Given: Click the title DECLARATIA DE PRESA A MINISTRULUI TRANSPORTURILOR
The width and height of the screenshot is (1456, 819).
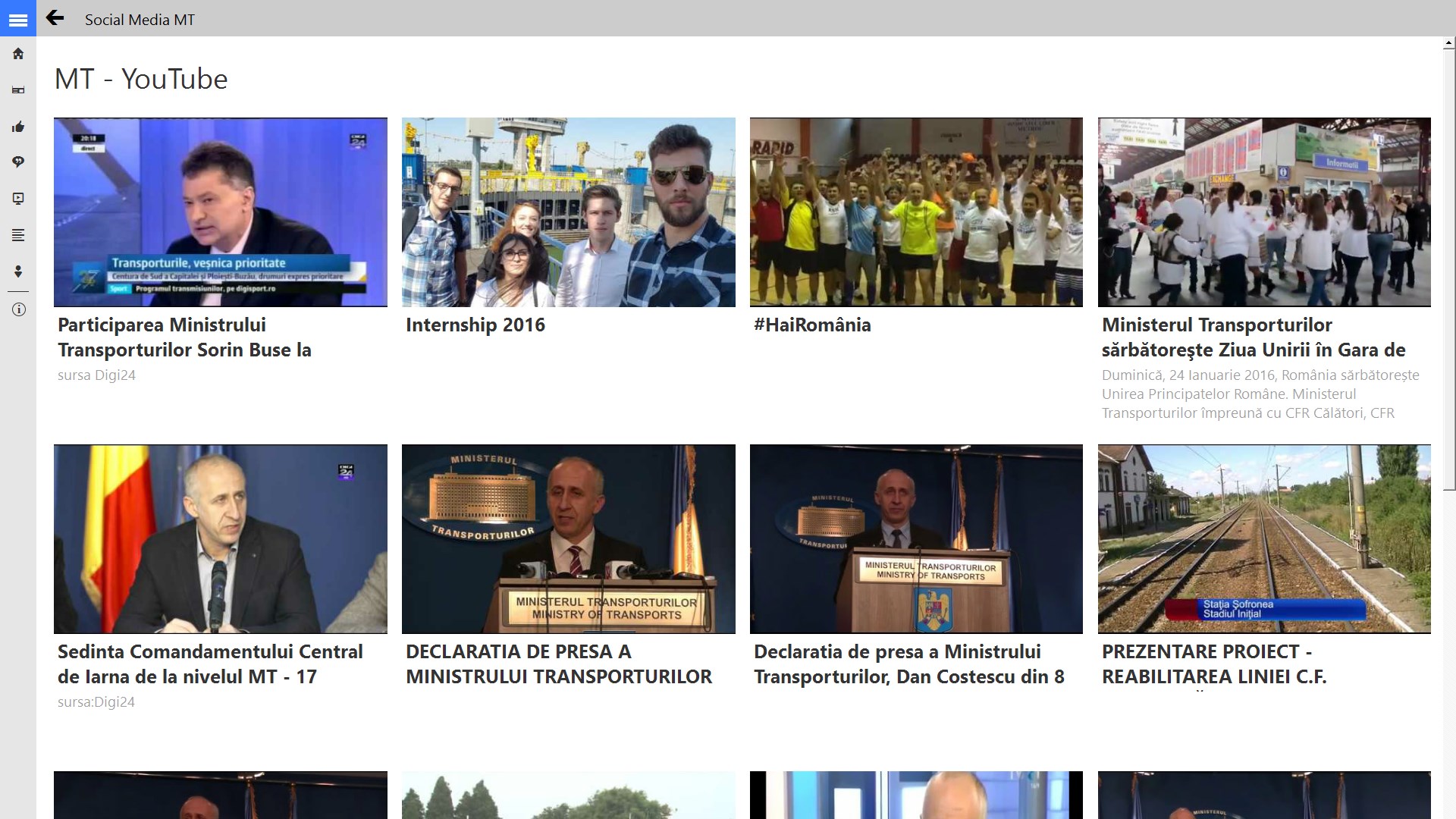Looking at the screenshot, I should coord(559,664).
